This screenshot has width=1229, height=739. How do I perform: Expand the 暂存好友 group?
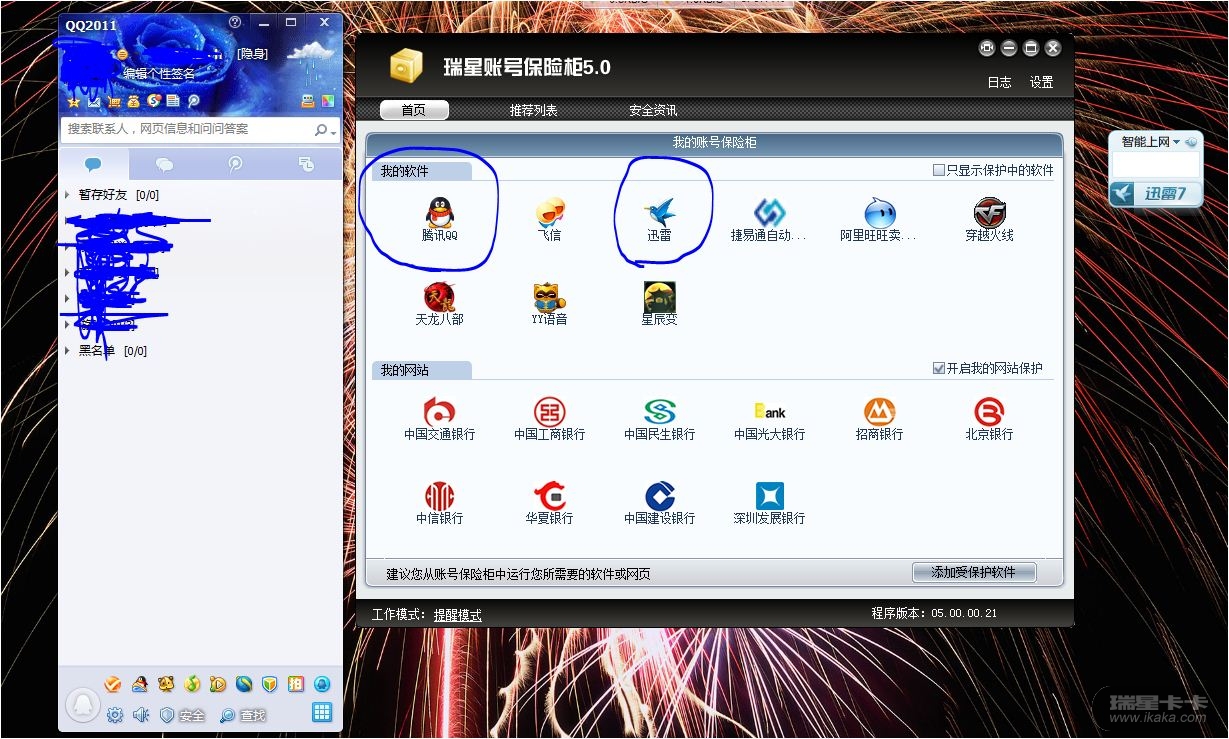67,195
